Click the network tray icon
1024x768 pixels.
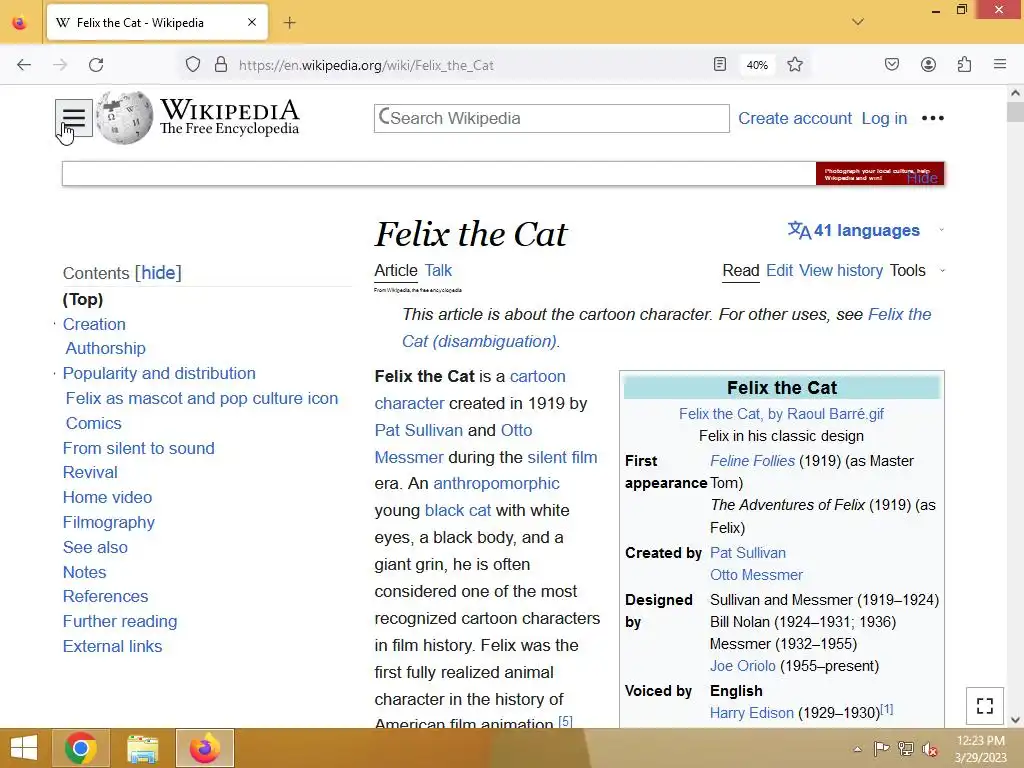[x=906, y=749]
